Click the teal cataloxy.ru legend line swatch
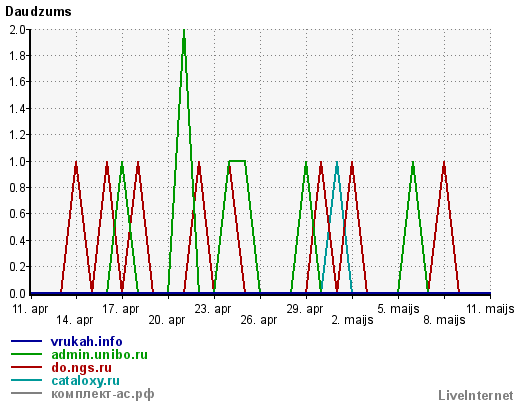Viewport: 520px width, 405px height. (x=26, y=380)
